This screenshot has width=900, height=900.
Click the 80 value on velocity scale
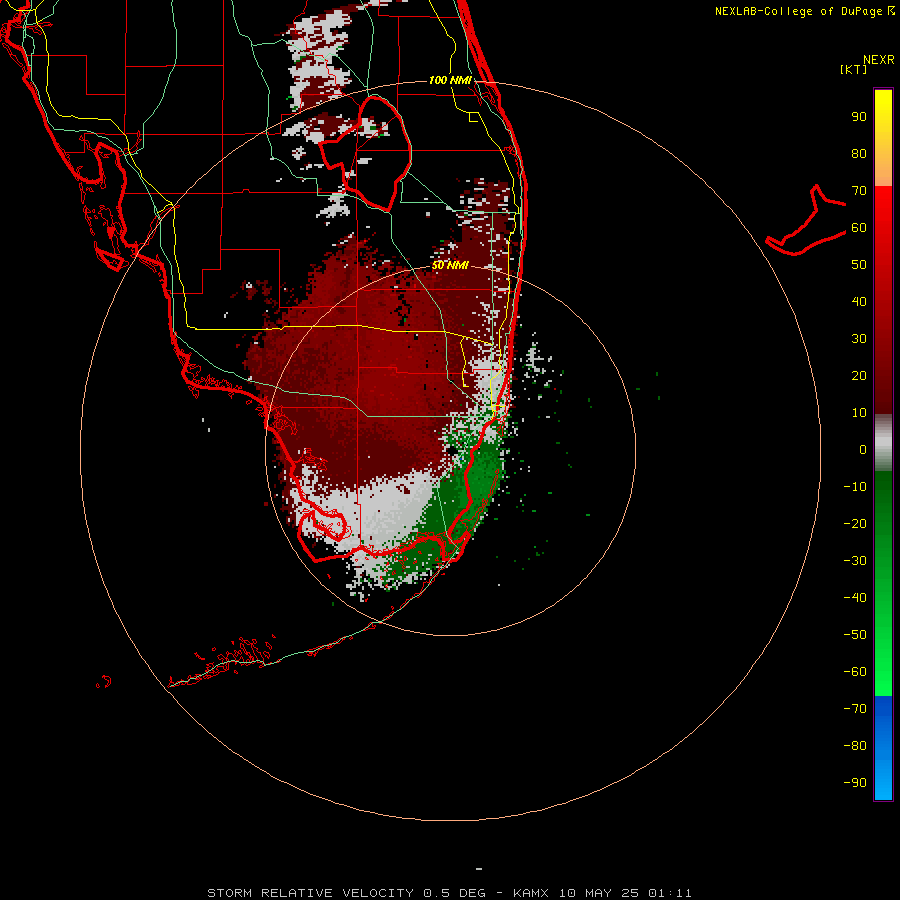coord(859,154)
